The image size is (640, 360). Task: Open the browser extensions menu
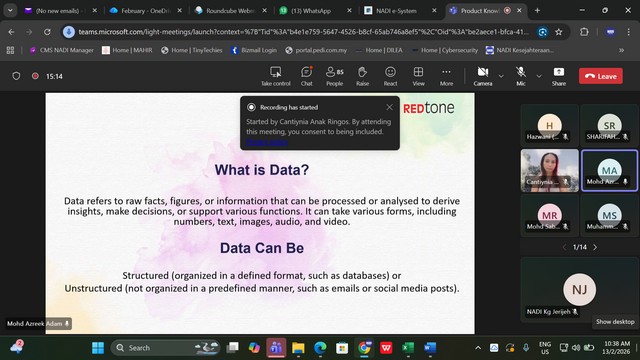coord(584,32)
